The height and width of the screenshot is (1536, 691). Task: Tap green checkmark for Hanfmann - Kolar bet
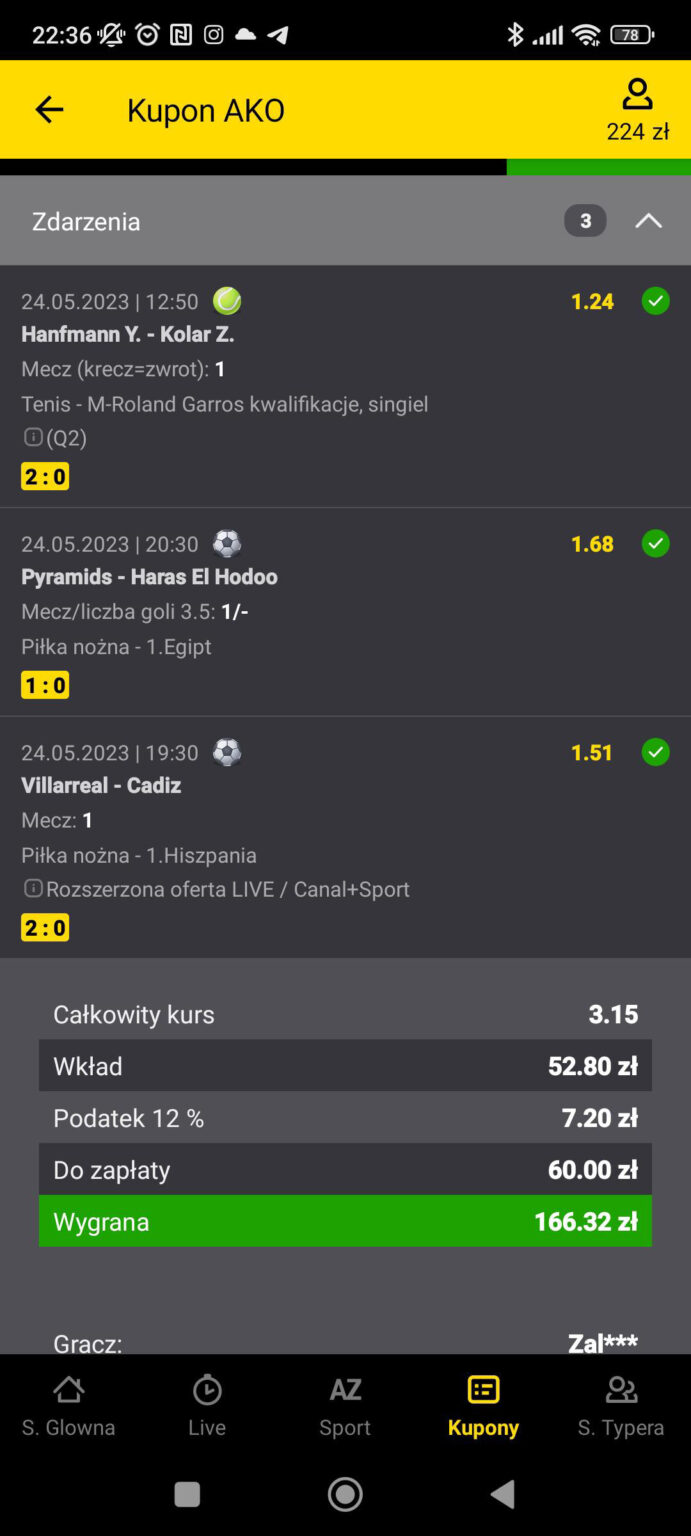click(655, 301)
